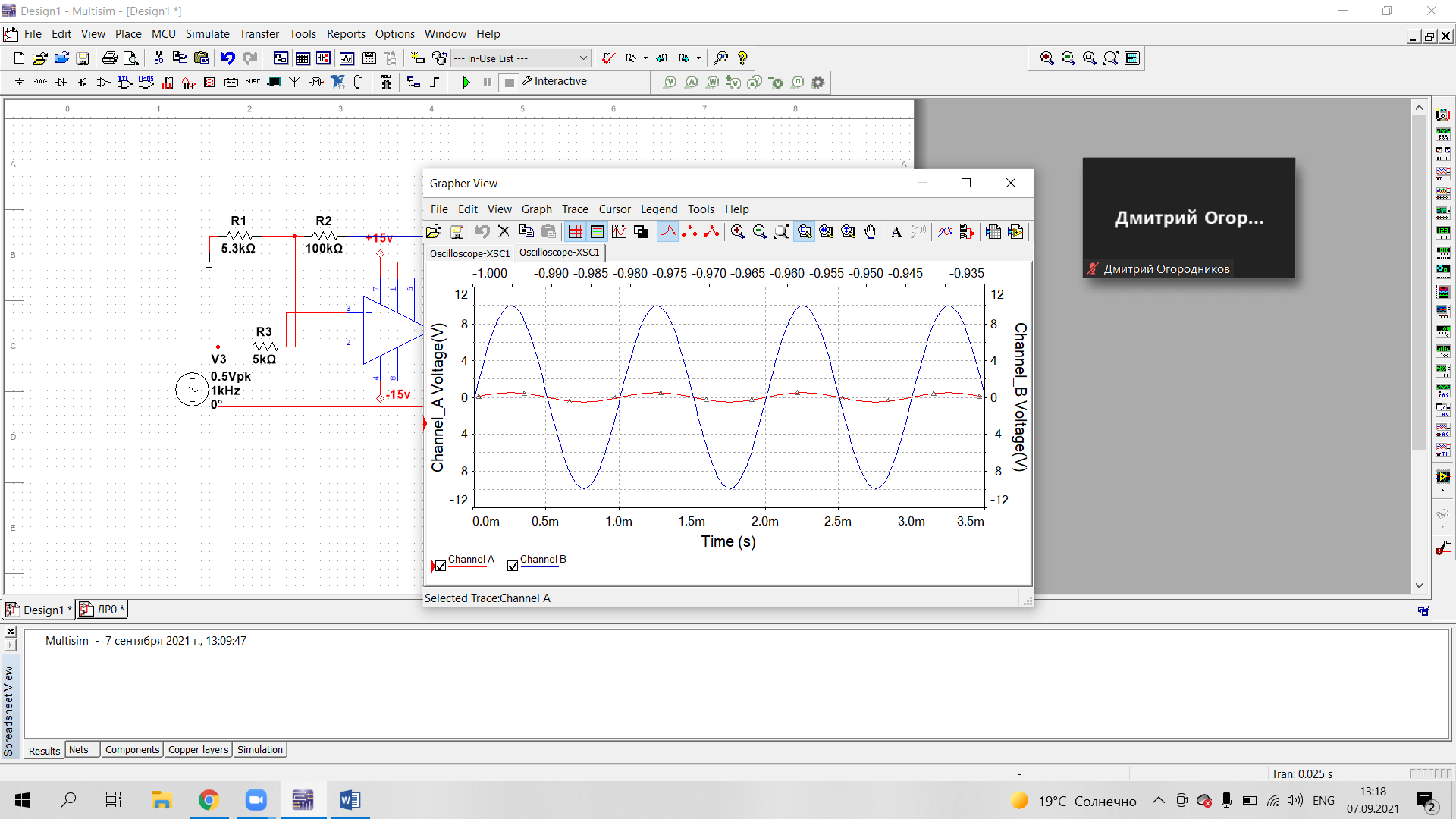Stop the running simulation
Image resolution: width=1456 pixels, height=819 pixels.
[x=510, y=82]
